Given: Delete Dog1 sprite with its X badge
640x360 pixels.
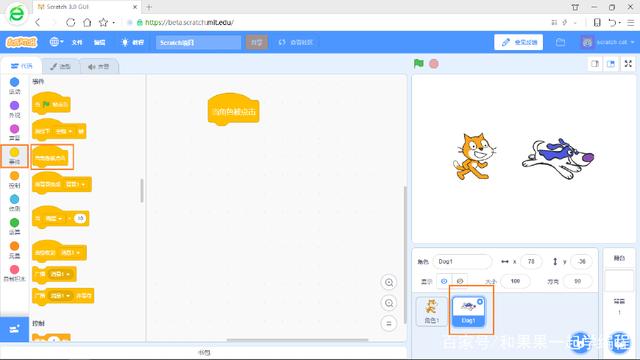Looking at the screenshot, I should coord(480,302).
